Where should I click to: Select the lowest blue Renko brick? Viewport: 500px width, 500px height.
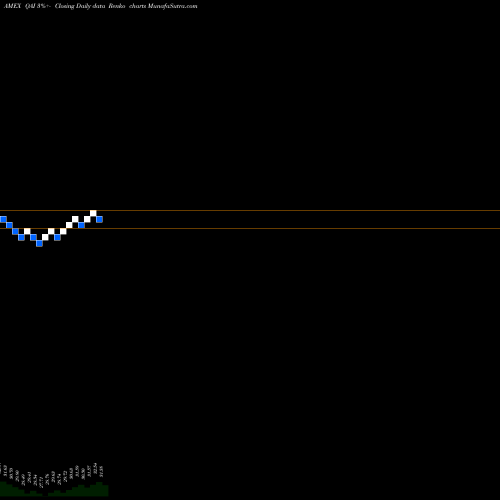coord(39,243)
